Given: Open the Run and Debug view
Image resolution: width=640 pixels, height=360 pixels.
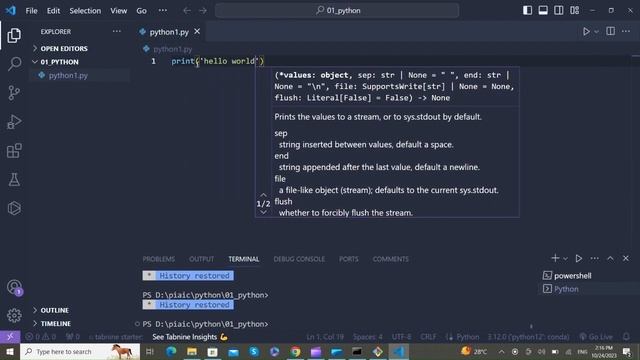Looking at the screenshot, I should [14, 122].
